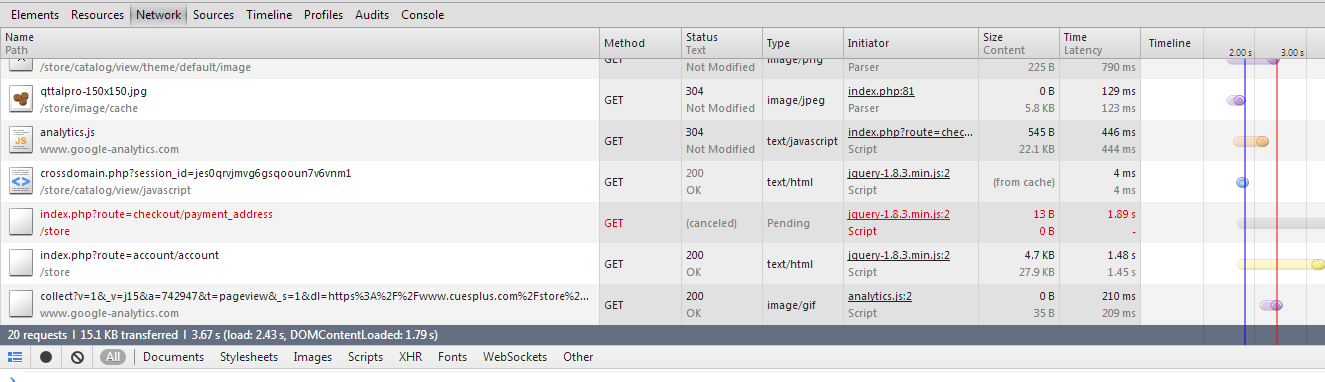Click the text/javascript type cell
Image resolution: width=1325 pixels, height=382 pixels.
pyautogui.click(x=802, y=141)
